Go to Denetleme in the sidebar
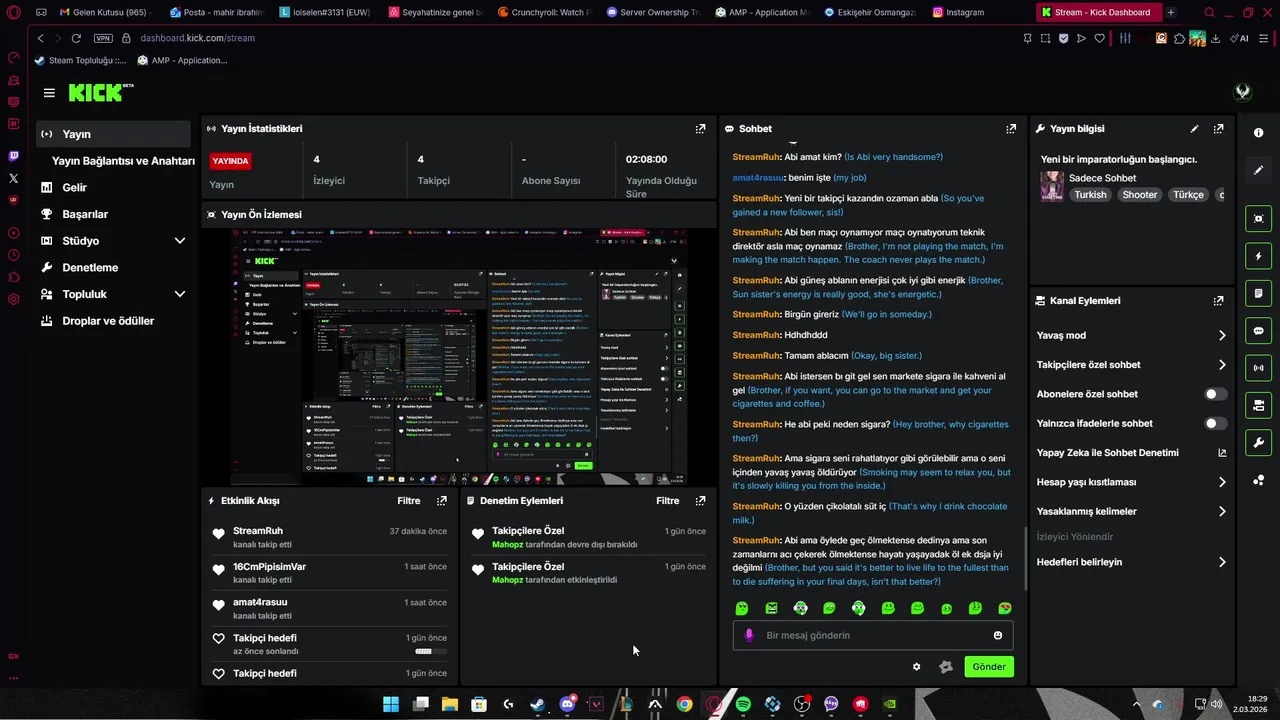The height and width of the screenshot is (720, 1280). coord(90,268)
